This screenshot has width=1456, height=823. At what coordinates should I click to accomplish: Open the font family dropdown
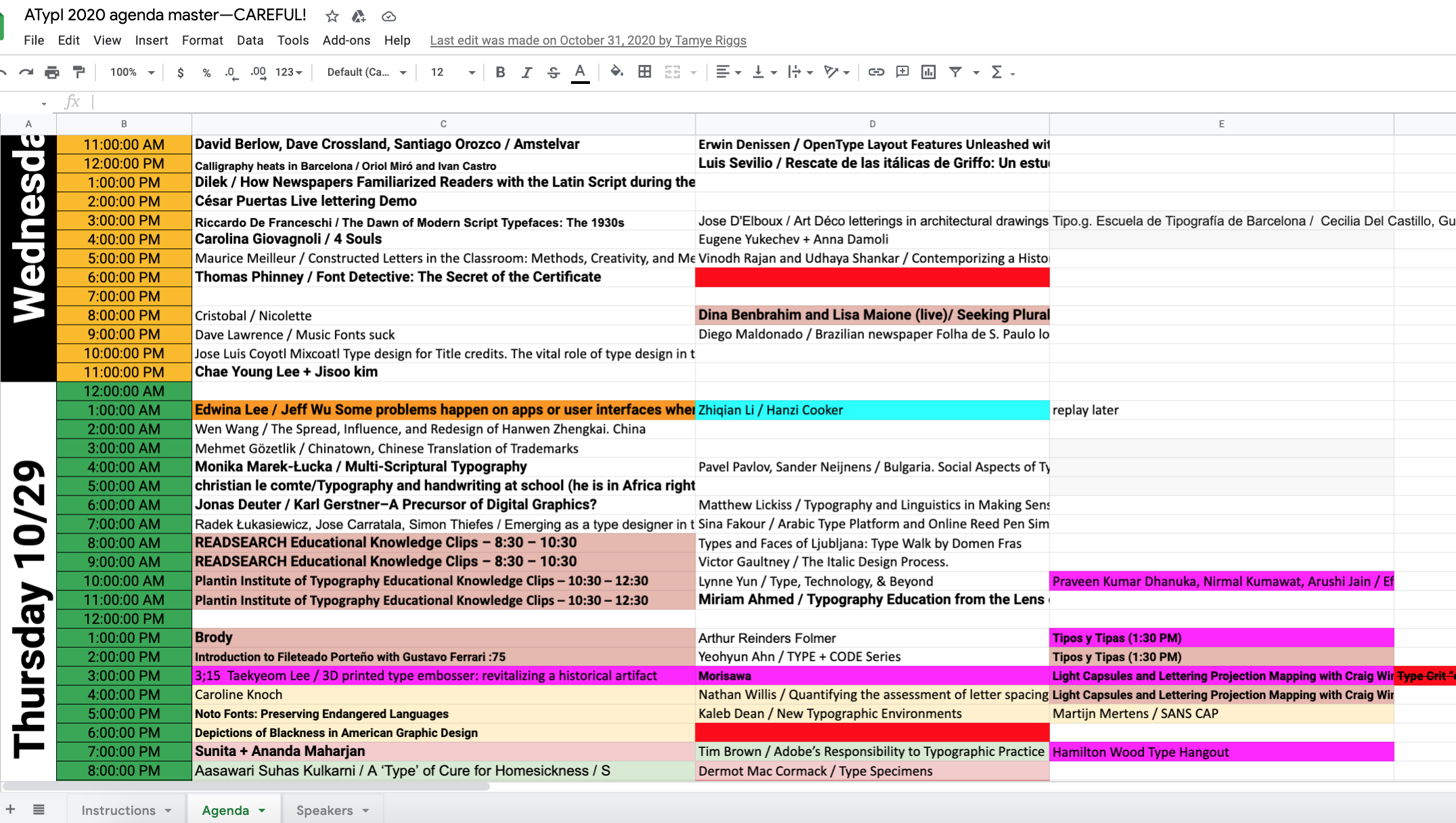(366, 72)
